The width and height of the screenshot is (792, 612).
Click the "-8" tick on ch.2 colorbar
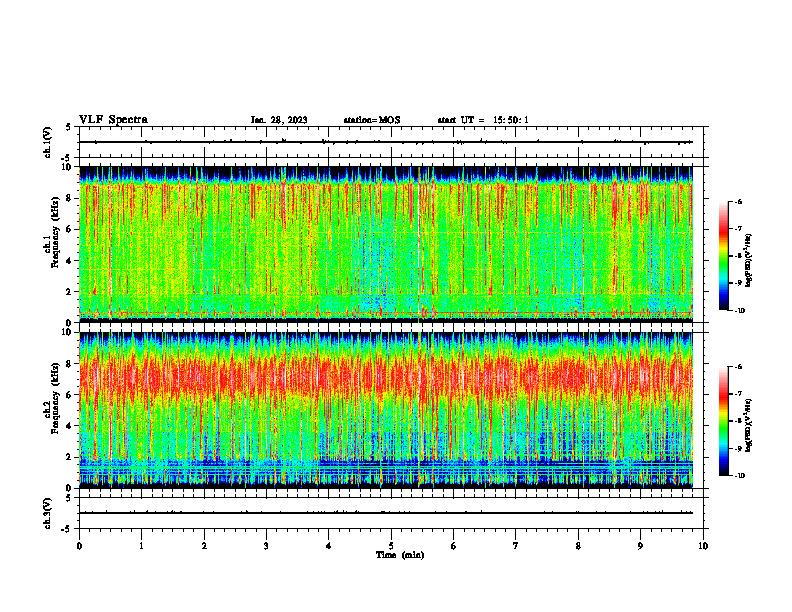point(739,421)
